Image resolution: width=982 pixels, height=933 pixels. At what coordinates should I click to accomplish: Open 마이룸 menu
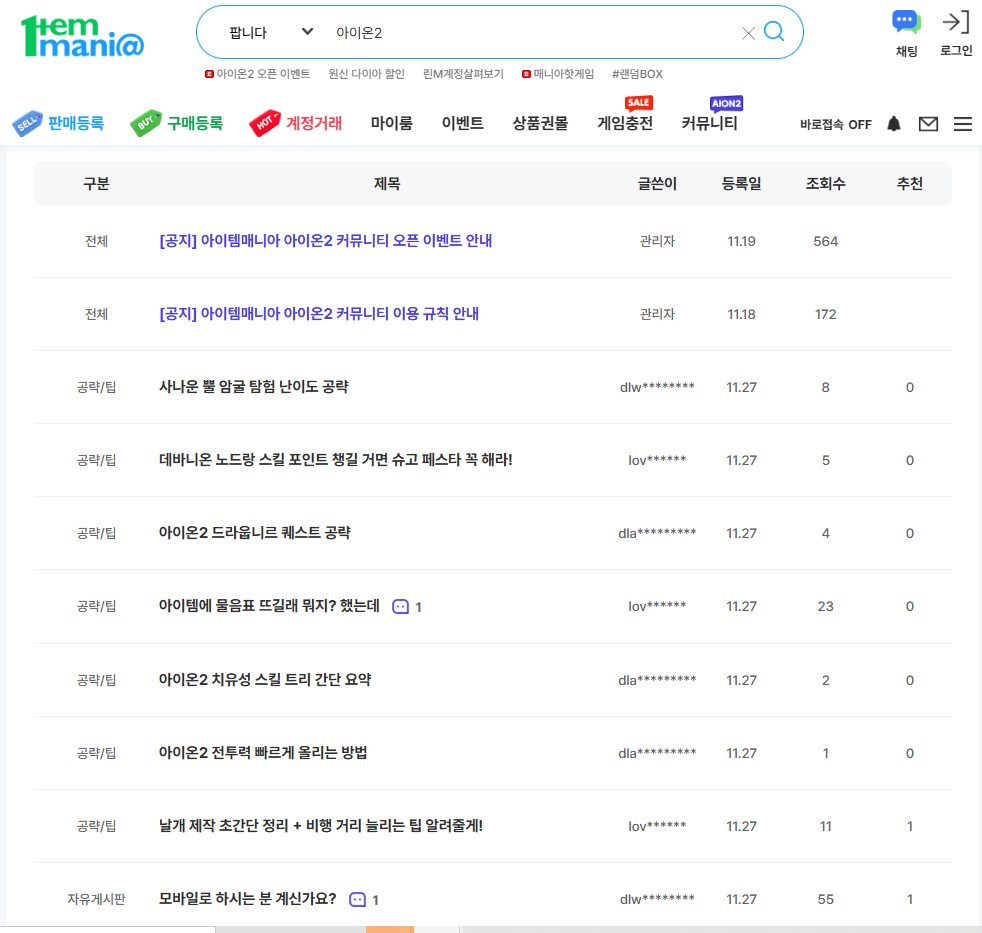click(x=391, y=123)
